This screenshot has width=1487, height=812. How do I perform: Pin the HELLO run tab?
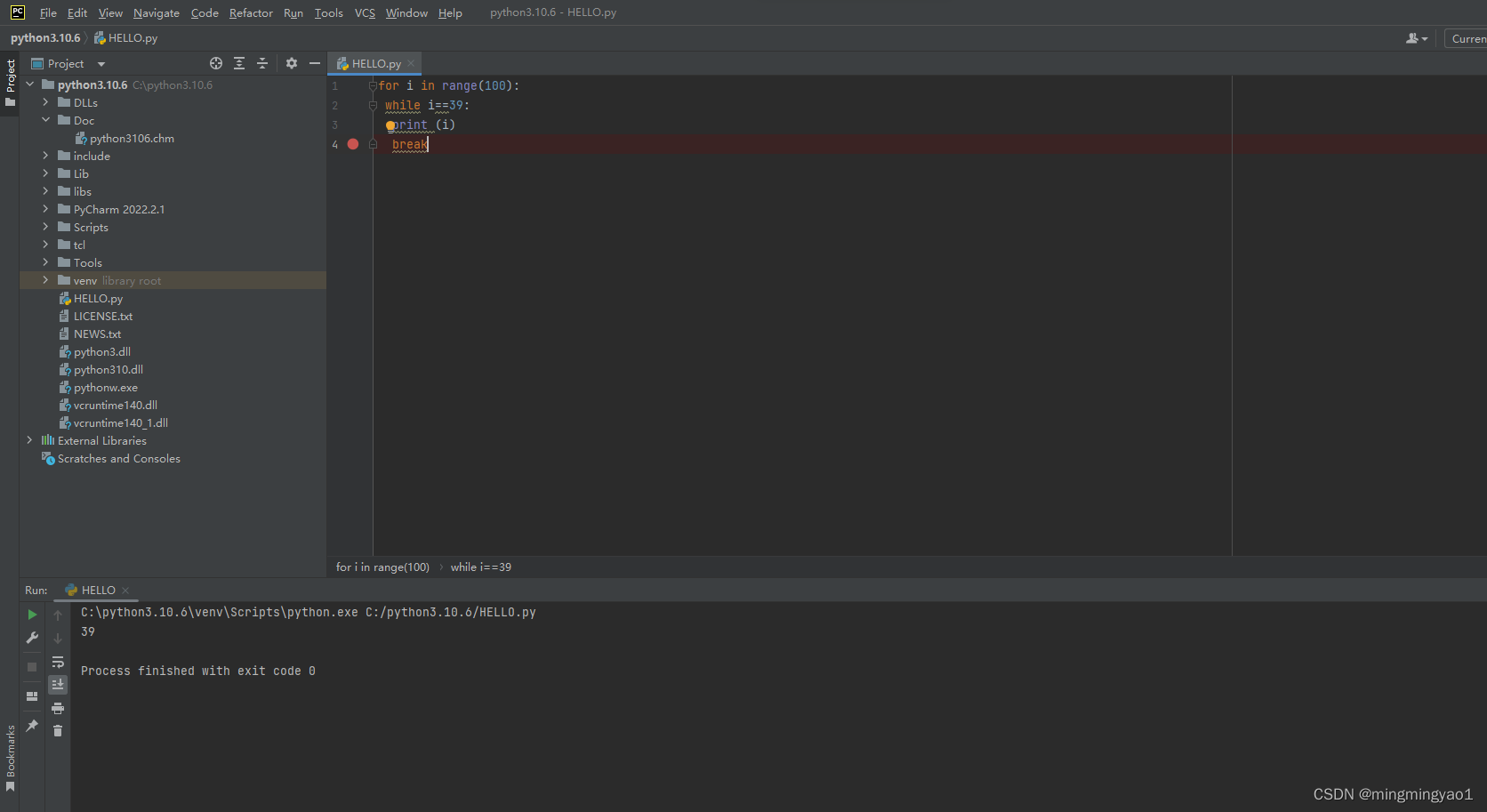31,726
